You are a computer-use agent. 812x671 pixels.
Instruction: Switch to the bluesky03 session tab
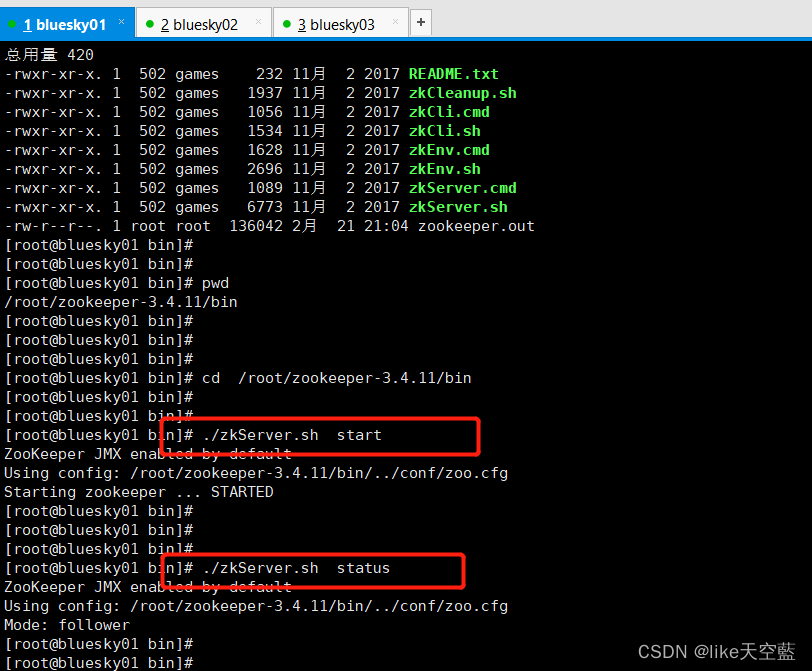341,24
